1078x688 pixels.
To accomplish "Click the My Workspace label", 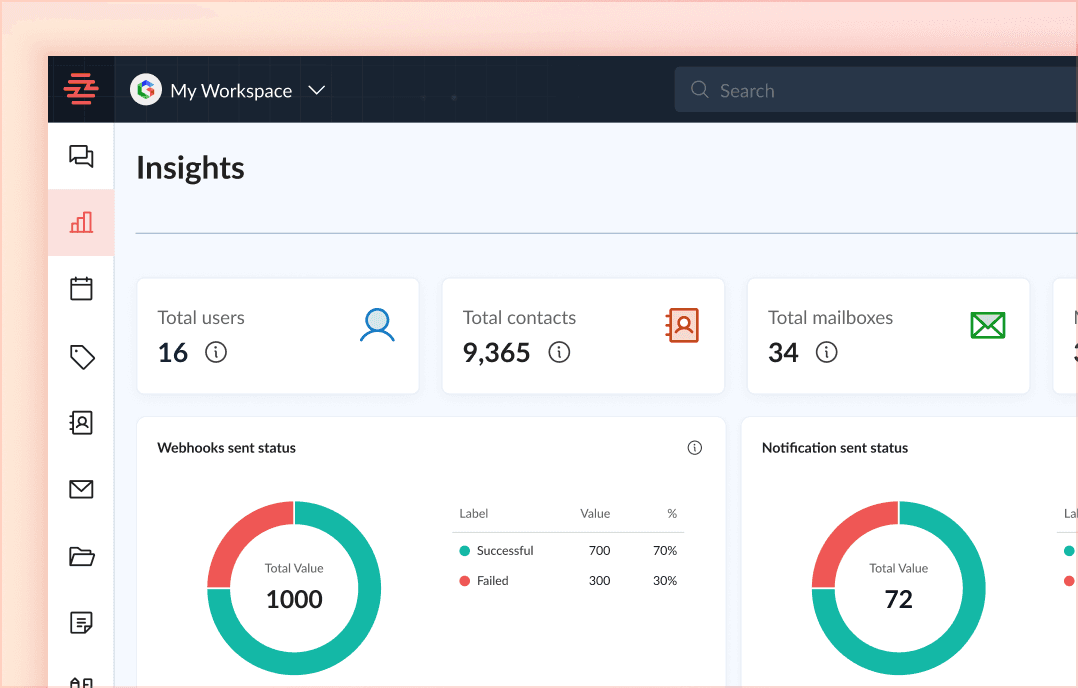I will pyautogui.click(x=231, y=91).
